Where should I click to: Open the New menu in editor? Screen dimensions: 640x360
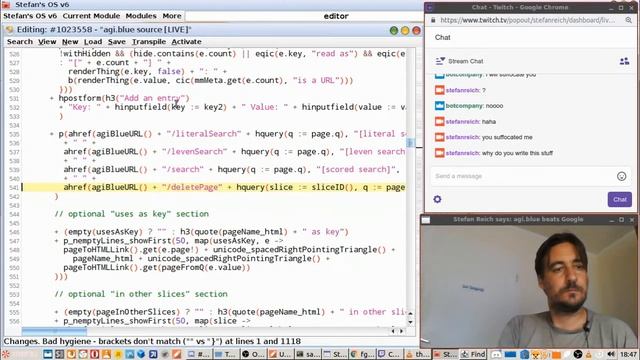(x=70, y=42)
